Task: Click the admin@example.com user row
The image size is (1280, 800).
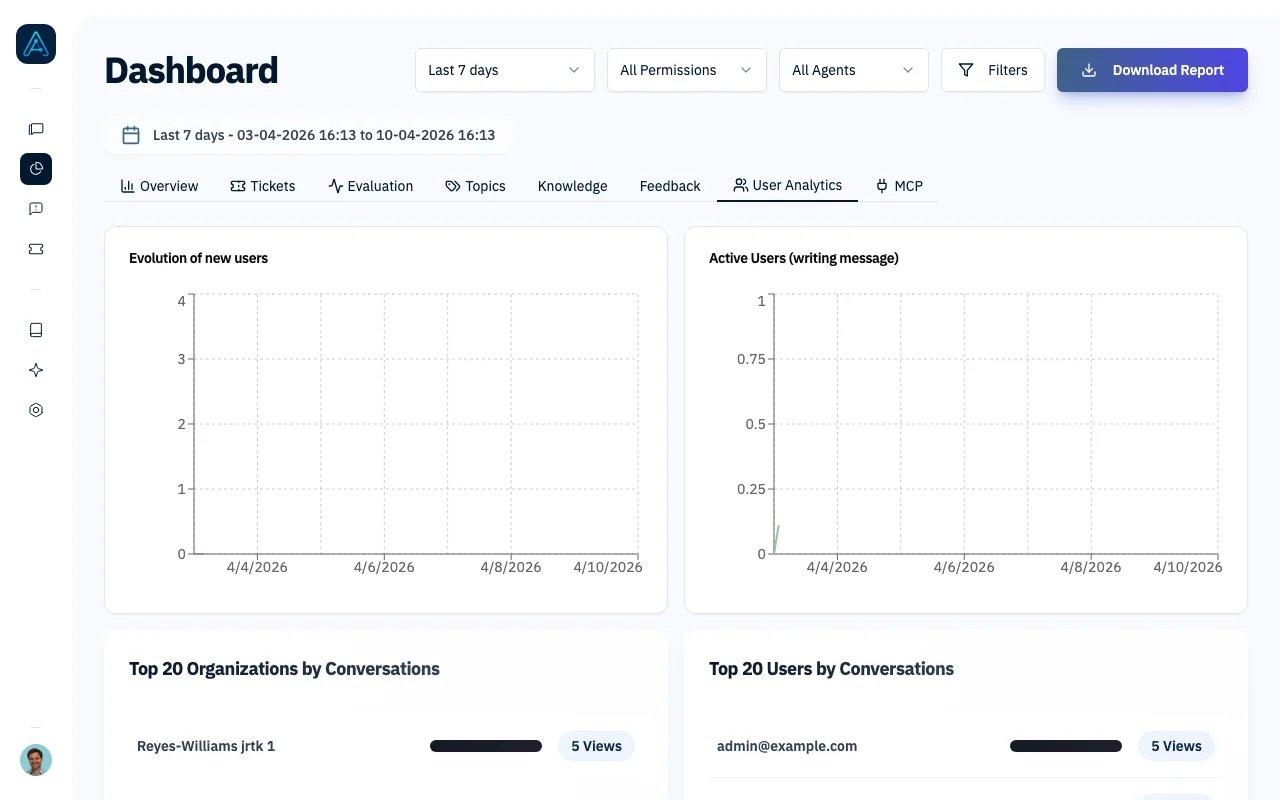Action: 966,746
